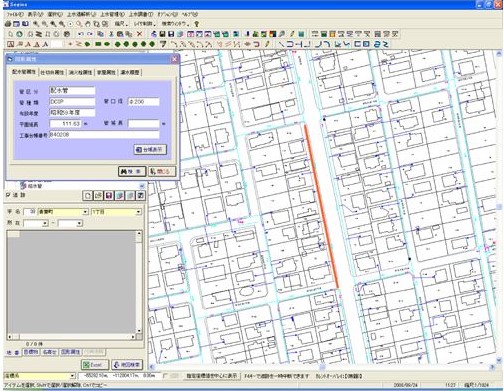Click the map search button beside Excel

point(127,365)
